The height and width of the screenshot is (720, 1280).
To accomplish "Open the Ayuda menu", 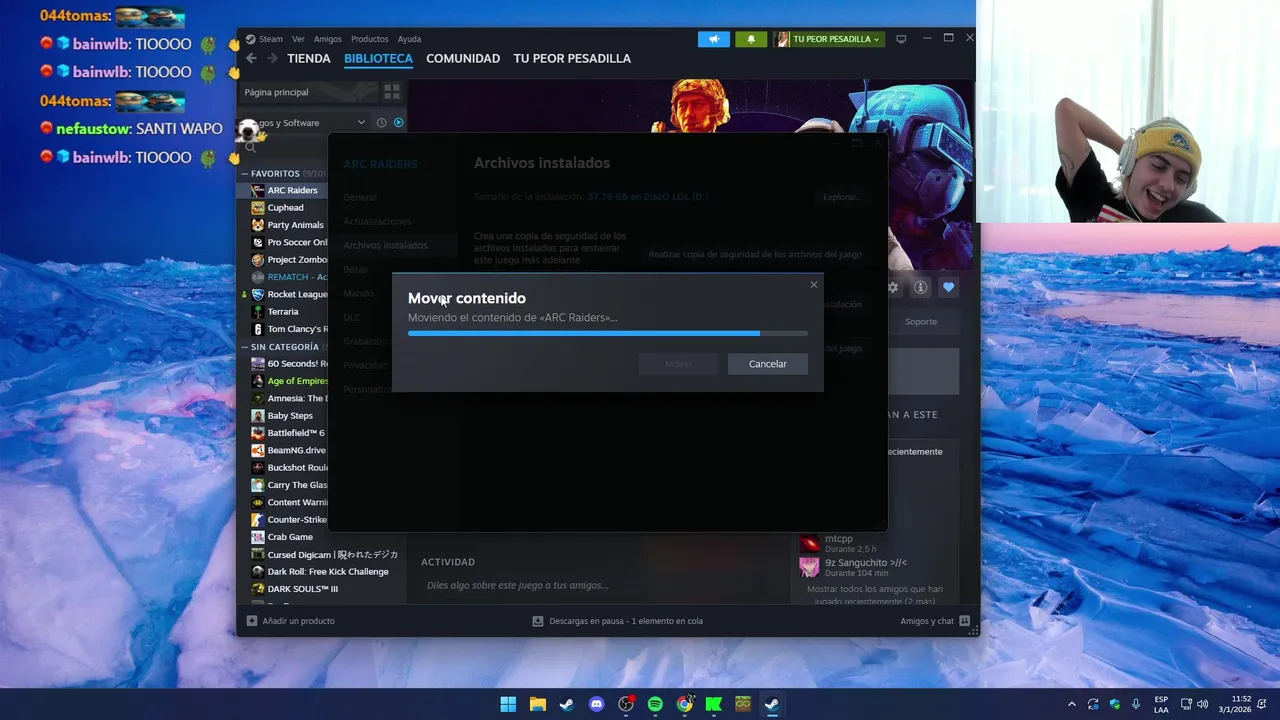I will (x=409, y=39).
